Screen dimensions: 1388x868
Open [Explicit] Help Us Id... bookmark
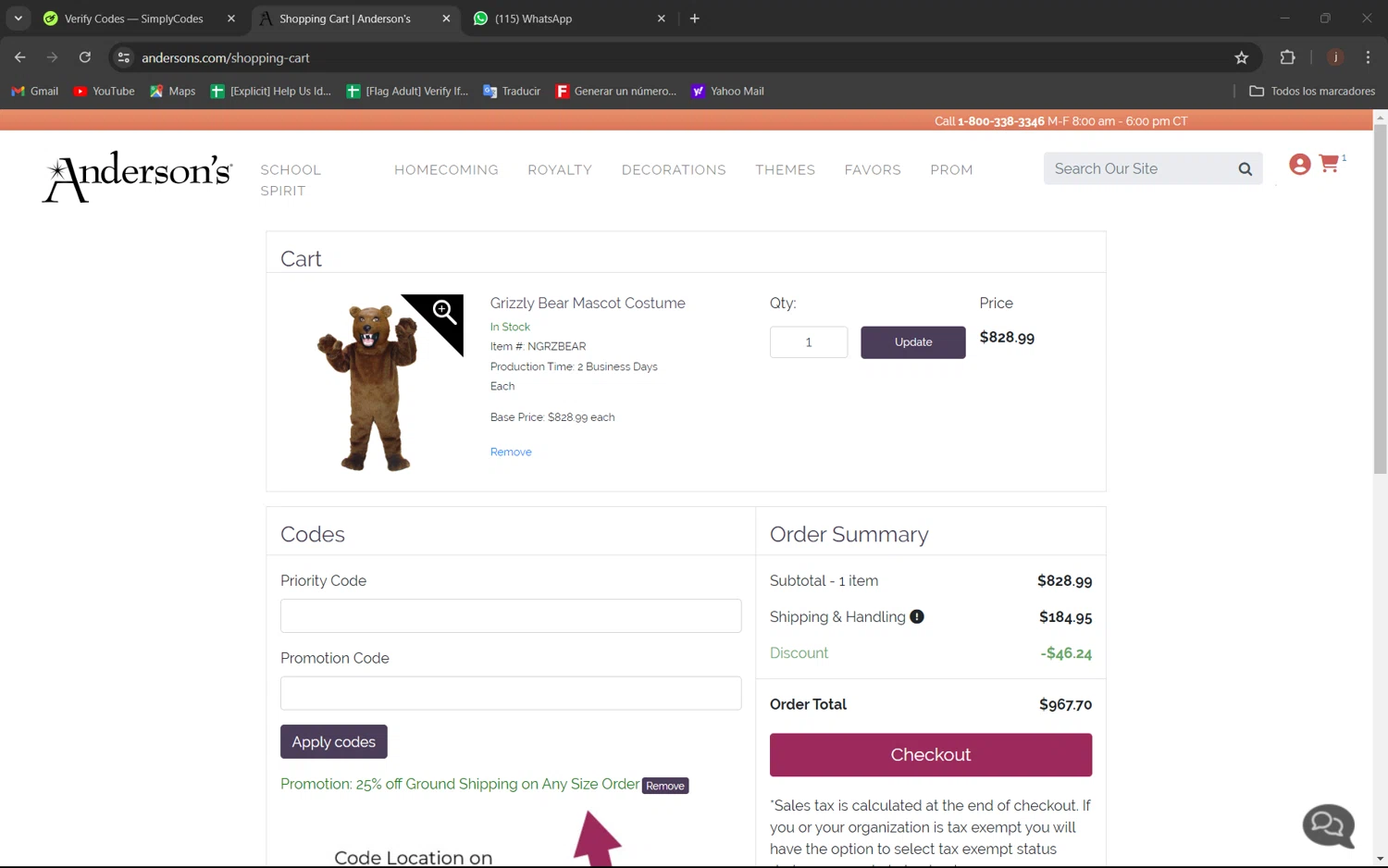coord(271,91)
